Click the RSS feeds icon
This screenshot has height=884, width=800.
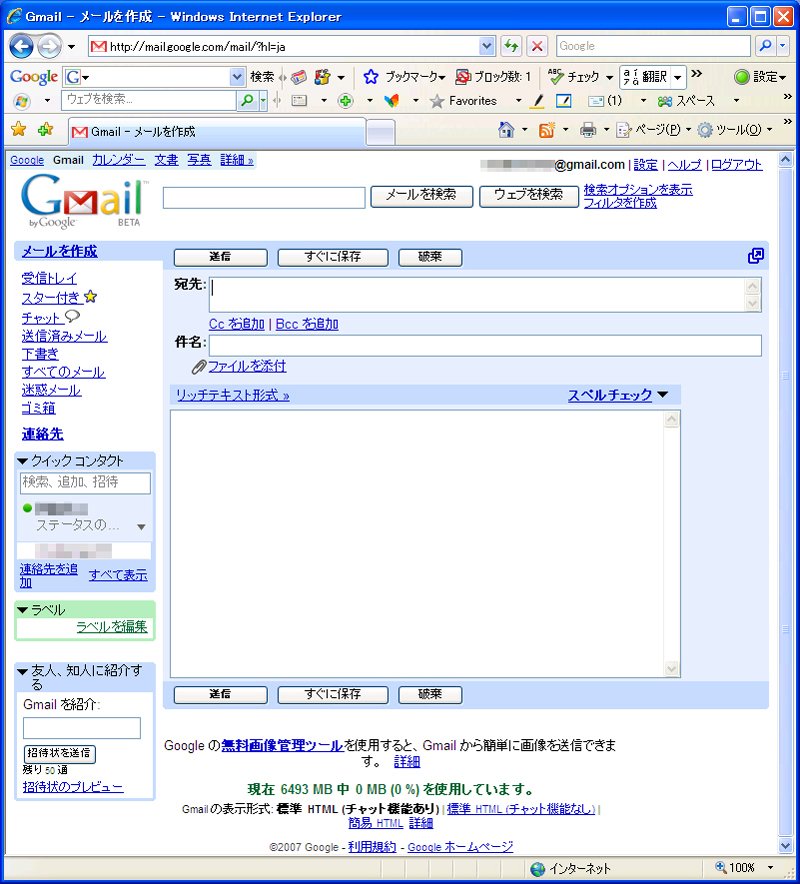click(x=546, y=130)
